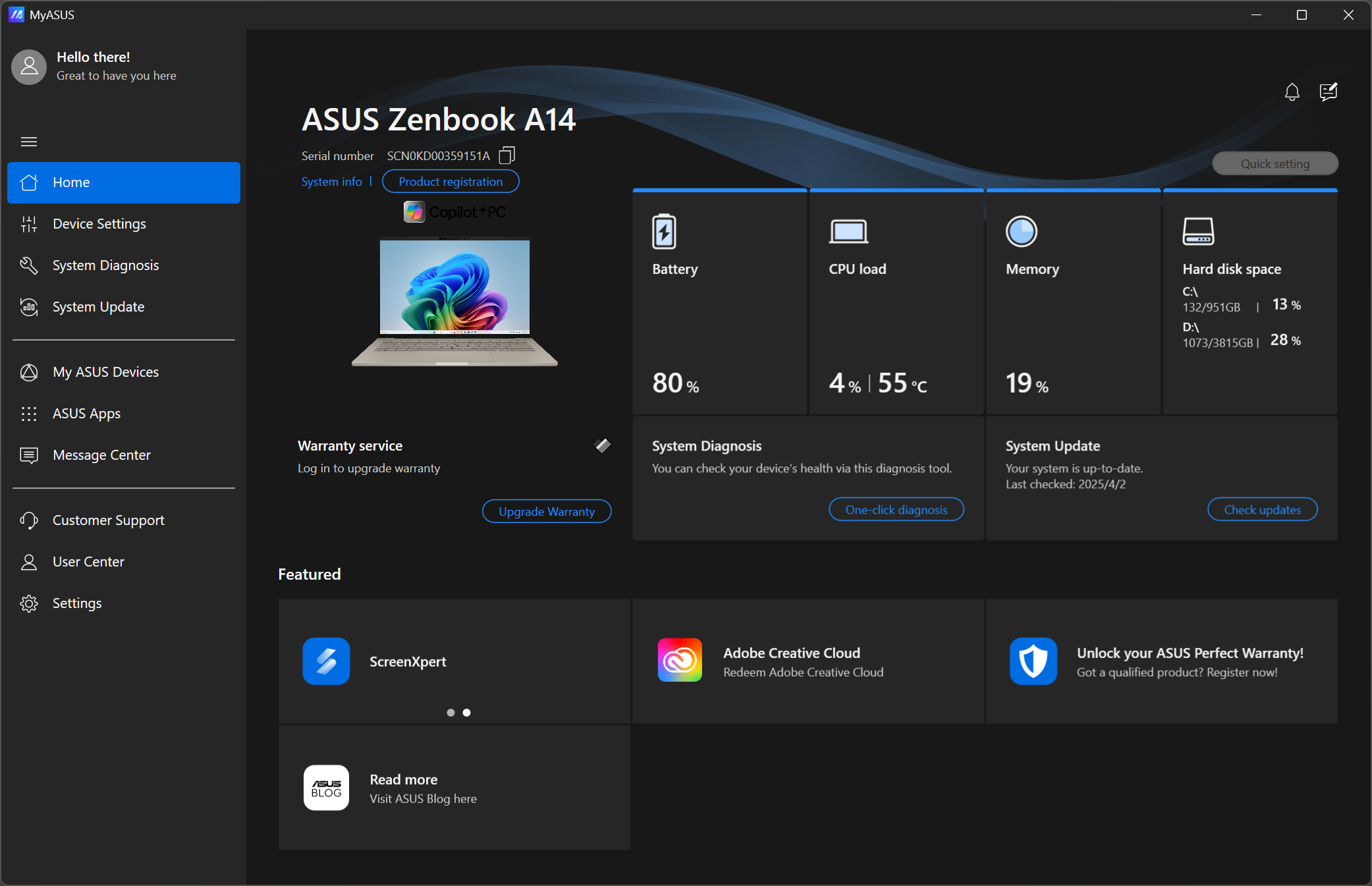
Task: Open notifications via the bell icon
Action: (x=1292, y=92)
